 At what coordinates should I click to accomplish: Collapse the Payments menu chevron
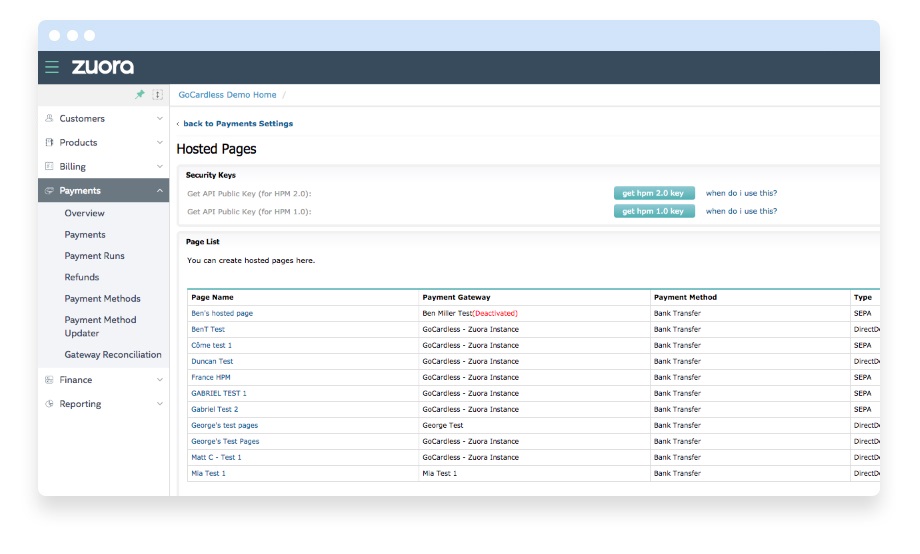click(160, 190)
